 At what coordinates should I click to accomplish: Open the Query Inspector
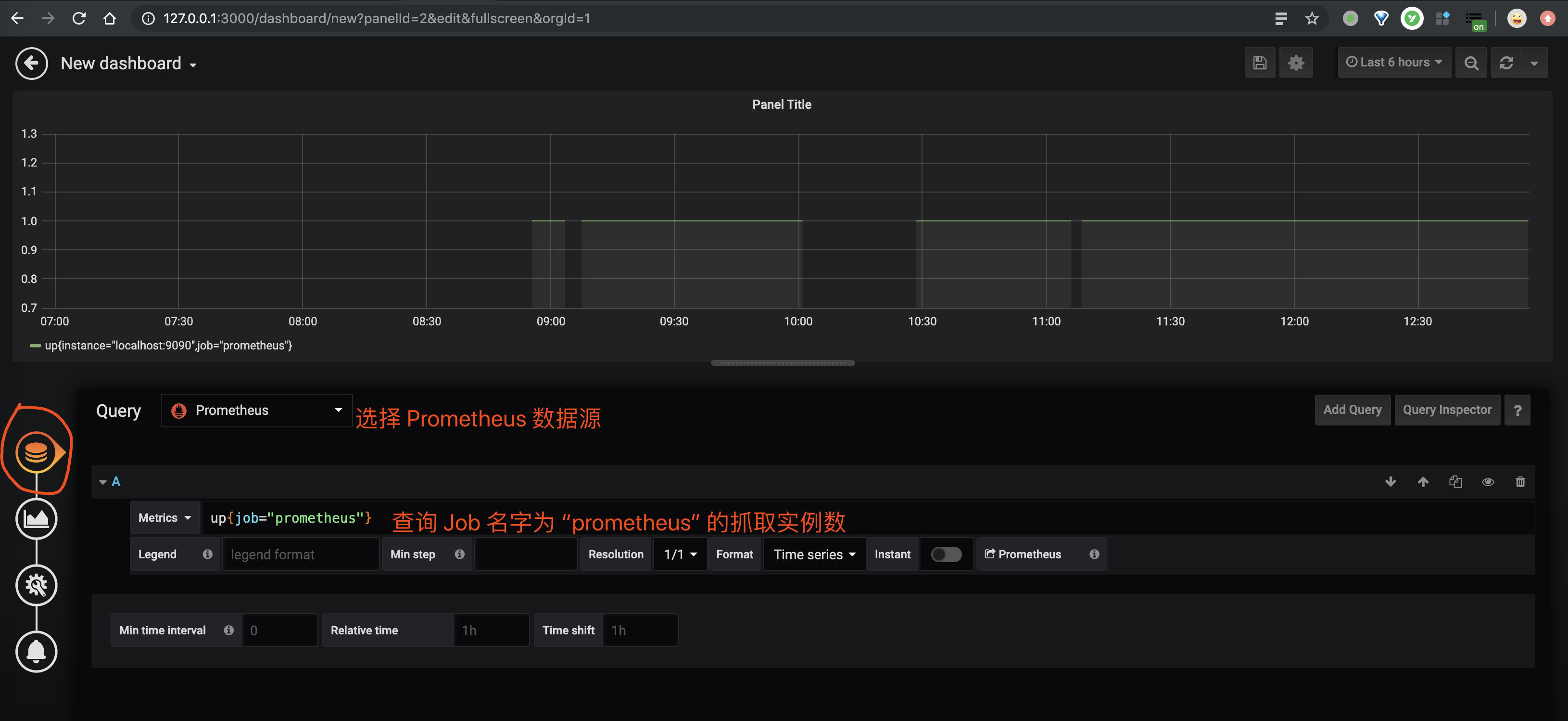pos(1447,410)
